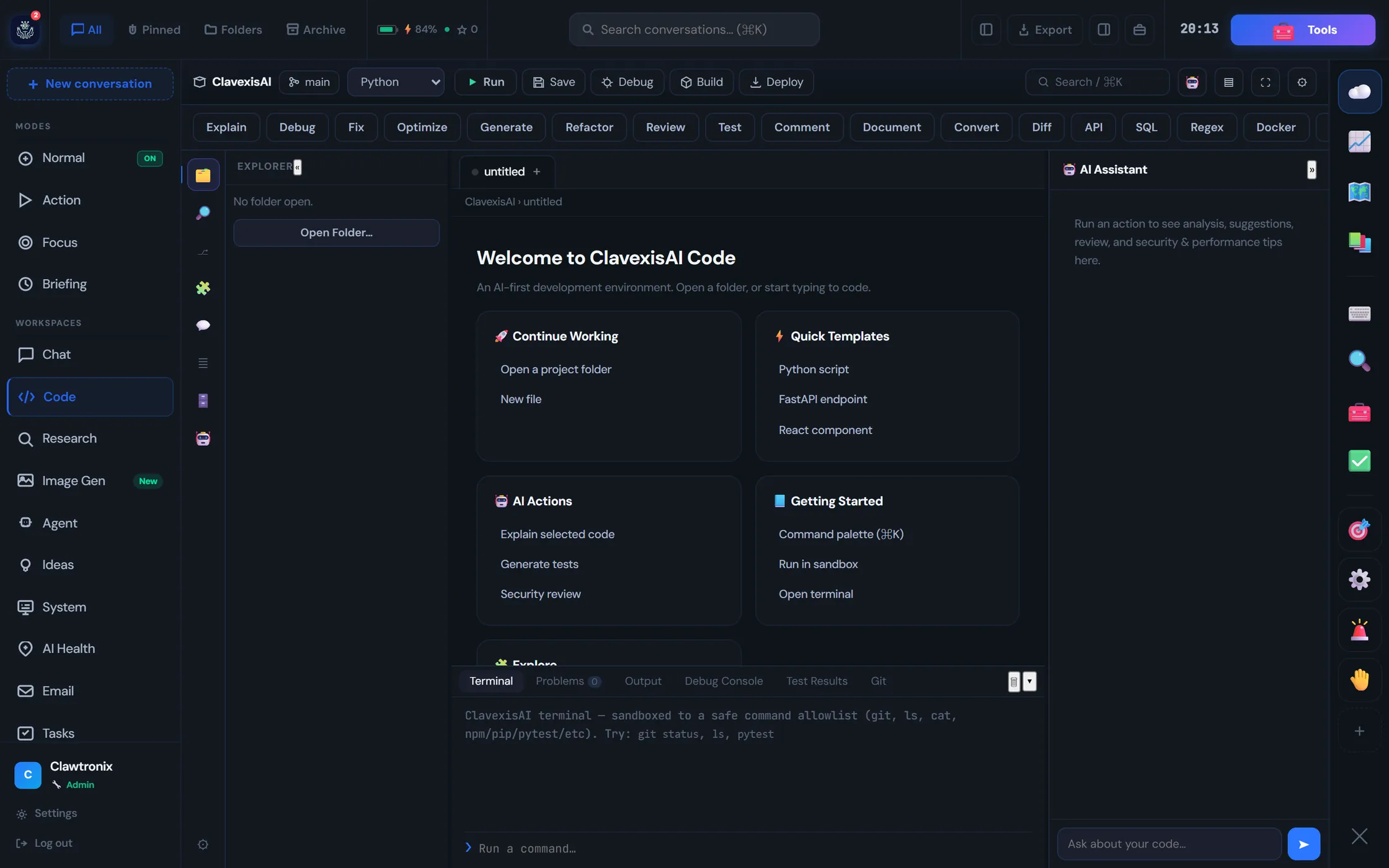Open the magnifier search icon in activity bar

pyautogui.click(x=203, y=213)
